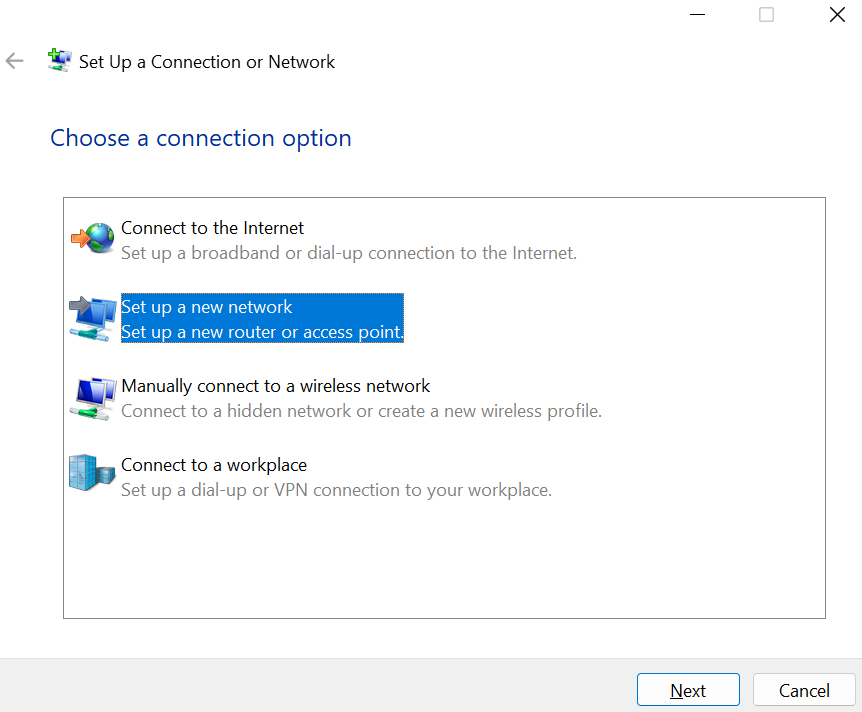Click the back arrow navigation icon
862x712 pixels.
point(14,61)
